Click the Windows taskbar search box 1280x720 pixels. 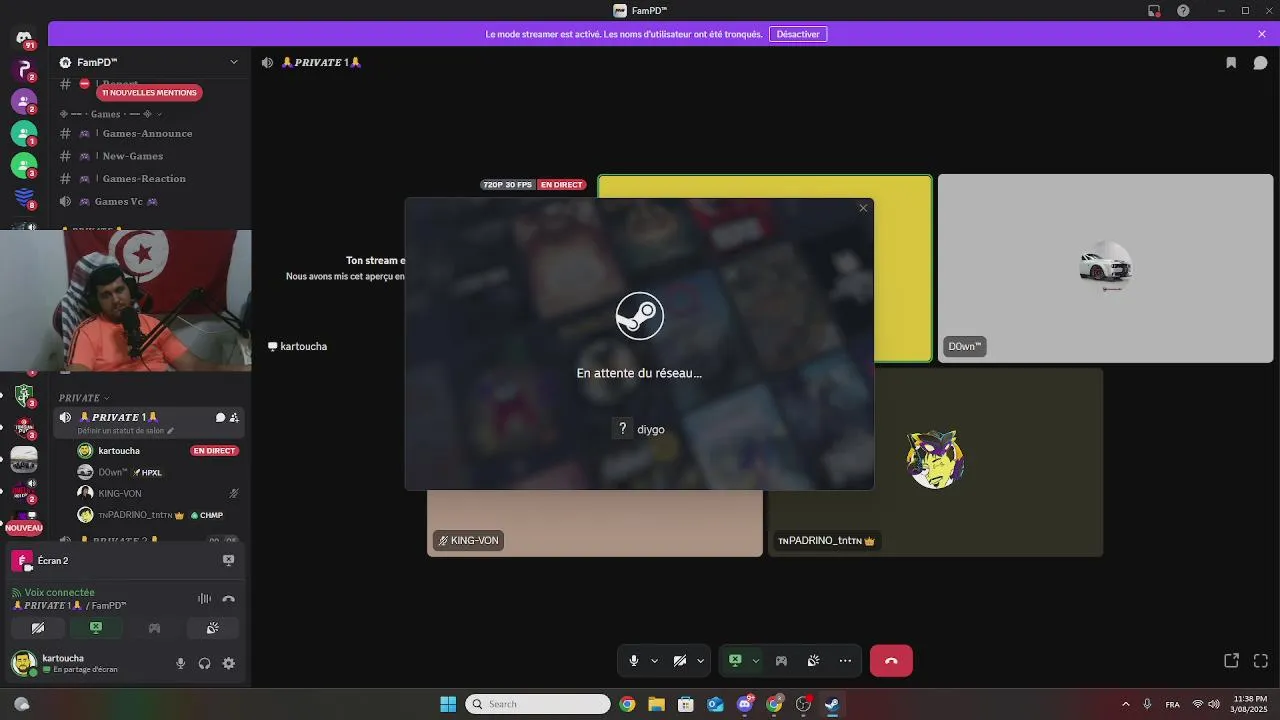[x=538, y=704]
